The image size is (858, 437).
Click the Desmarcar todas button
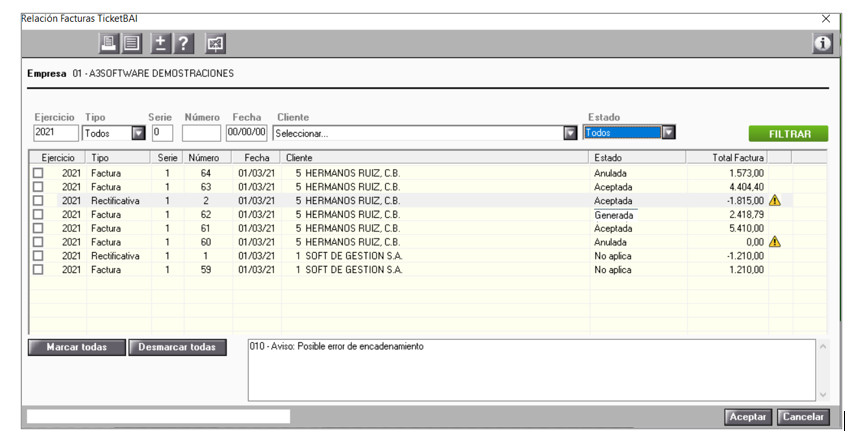177,347
